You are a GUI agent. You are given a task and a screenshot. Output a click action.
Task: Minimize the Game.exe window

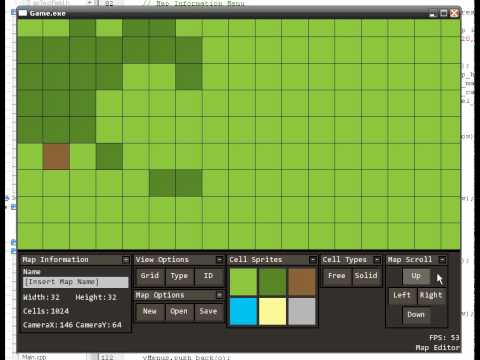433,13
